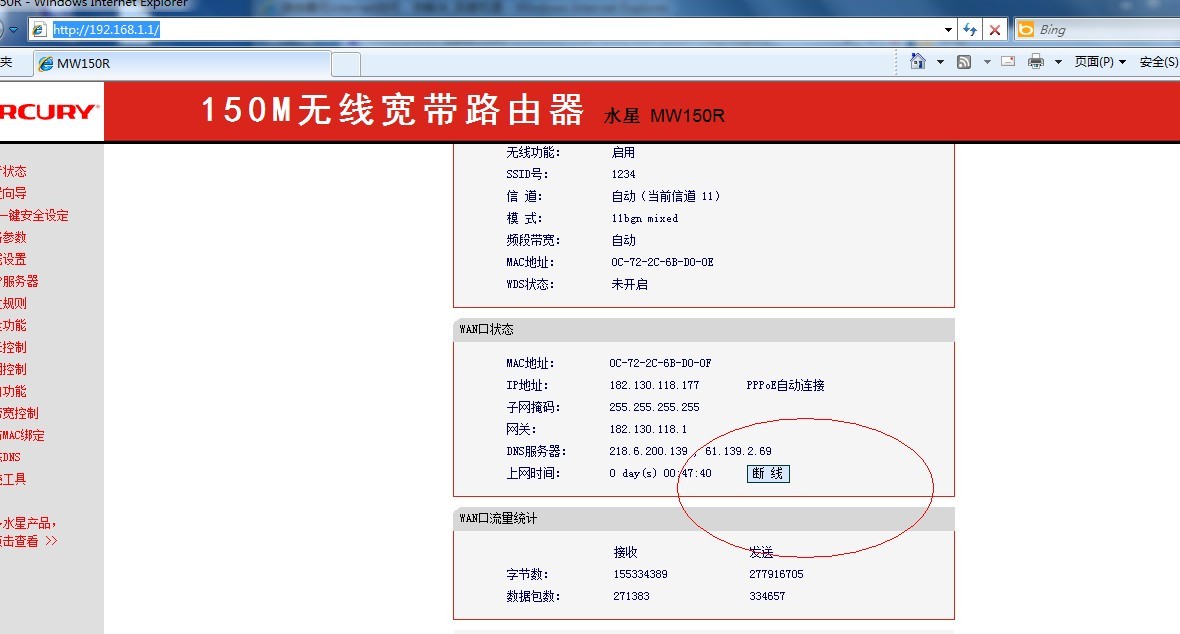The width and height of the screenshot is (1180, 634).
Task: Click the WAN MAC 0C-72-2C-6B-D0-0F
Action: (x=660, y=363)
